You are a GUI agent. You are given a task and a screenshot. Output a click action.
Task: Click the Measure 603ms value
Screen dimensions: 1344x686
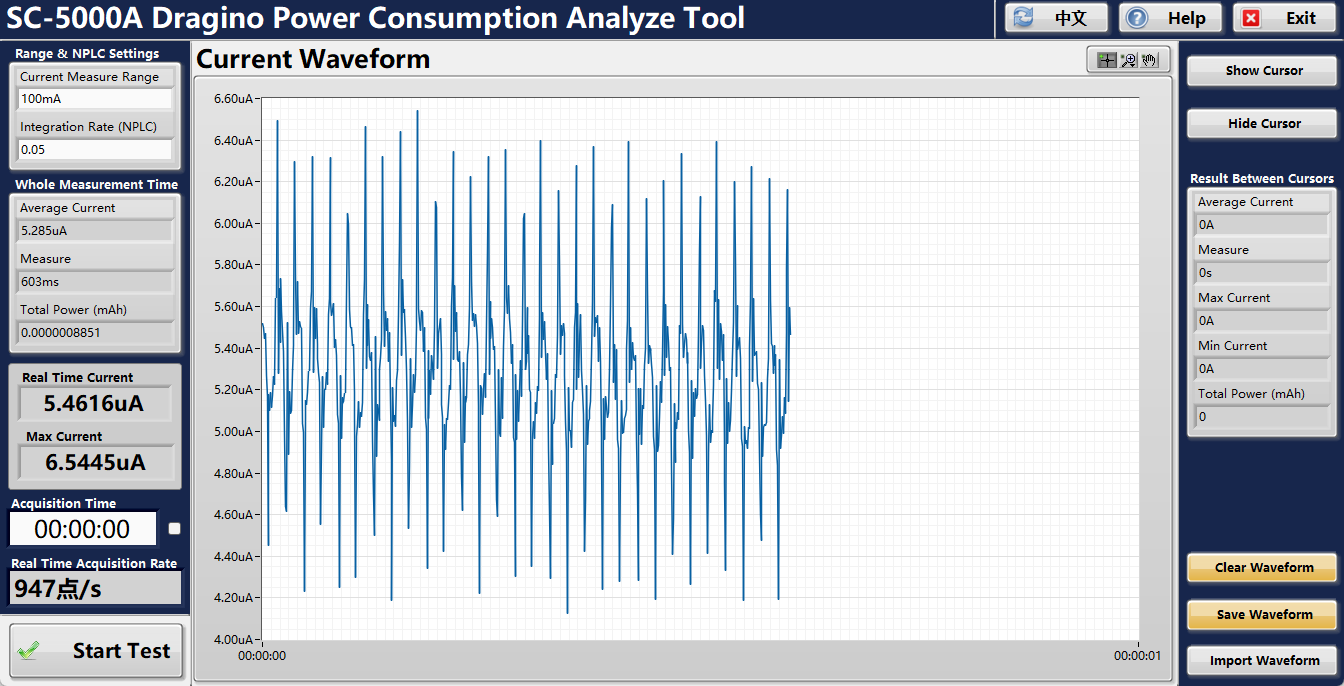click(x=95, y=282)
